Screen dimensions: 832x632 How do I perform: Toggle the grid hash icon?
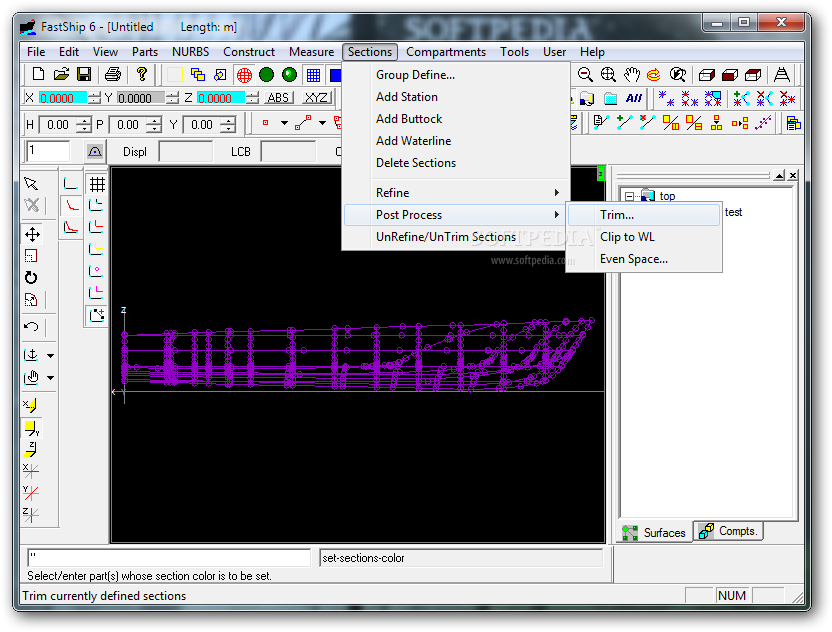pos(97,184)
